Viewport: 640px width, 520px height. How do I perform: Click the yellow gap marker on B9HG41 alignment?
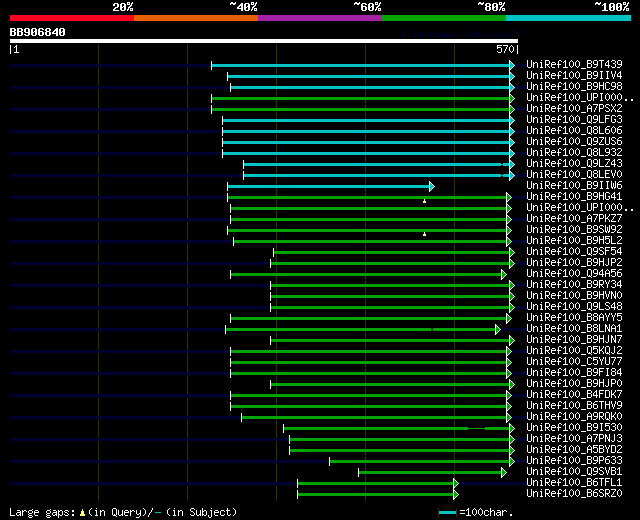[424, 201]
